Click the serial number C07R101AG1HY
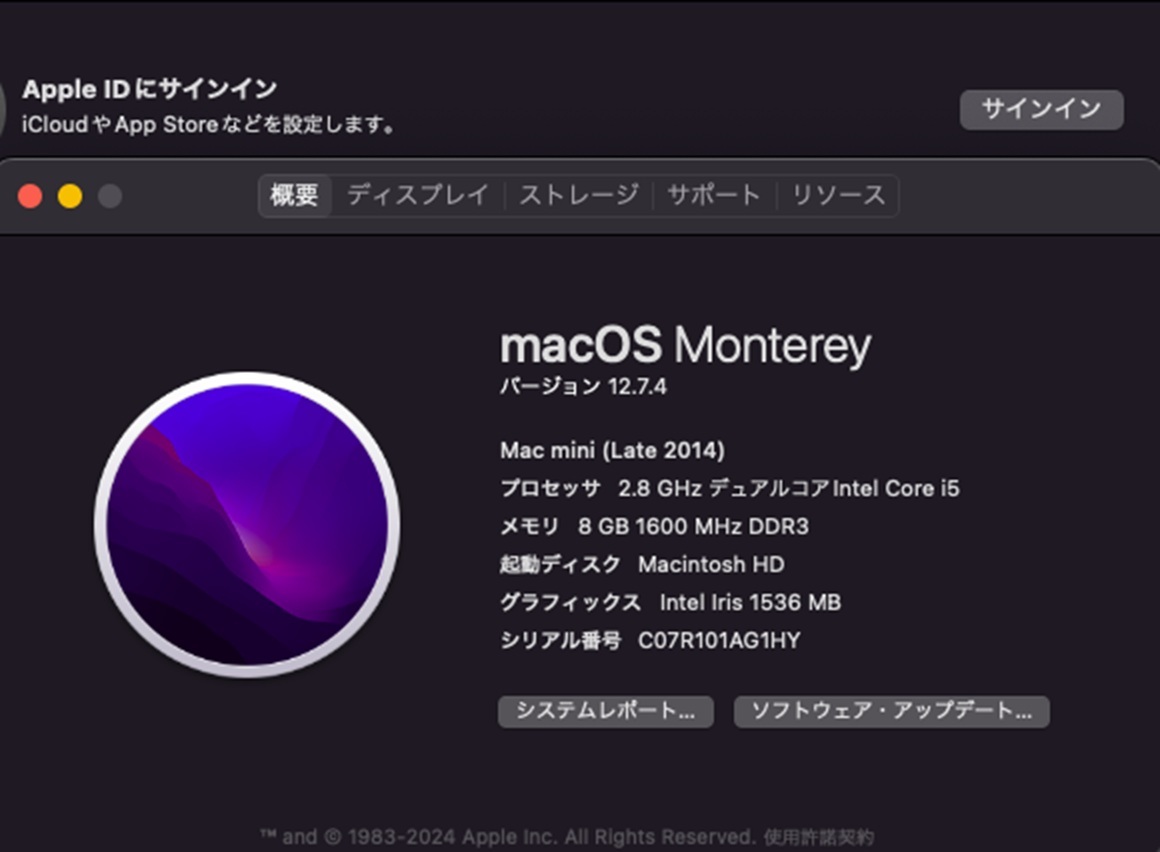The height and width of the screenshot is (852, 1160). 719,640
